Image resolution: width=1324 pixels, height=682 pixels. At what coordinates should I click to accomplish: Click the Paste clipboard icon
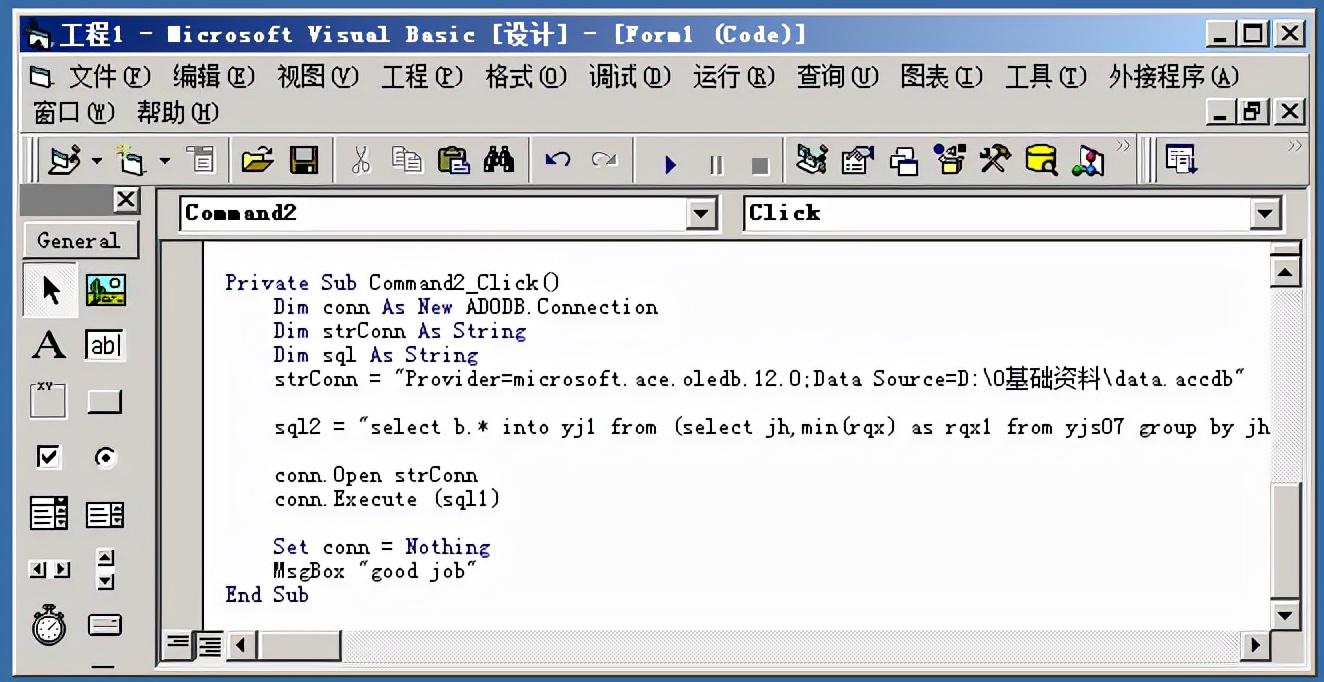click(x=453, y=160)
